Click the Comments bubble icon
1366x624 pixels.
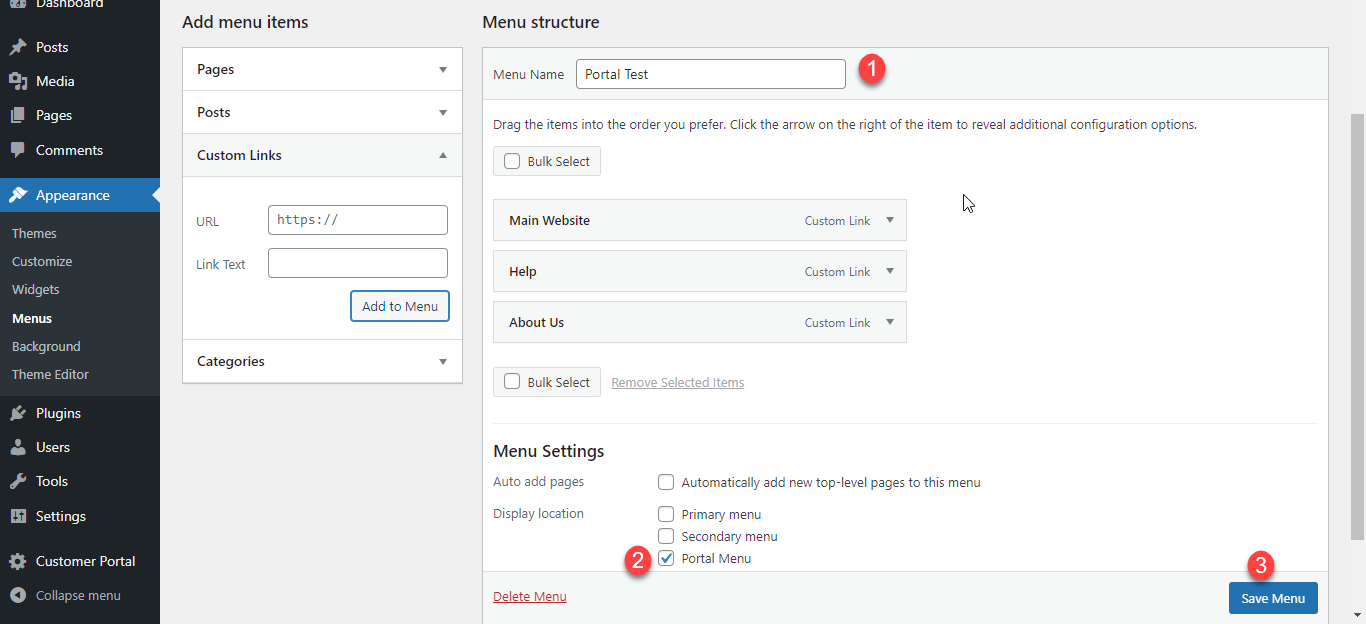pyautogui.click(x=18, y=150)
